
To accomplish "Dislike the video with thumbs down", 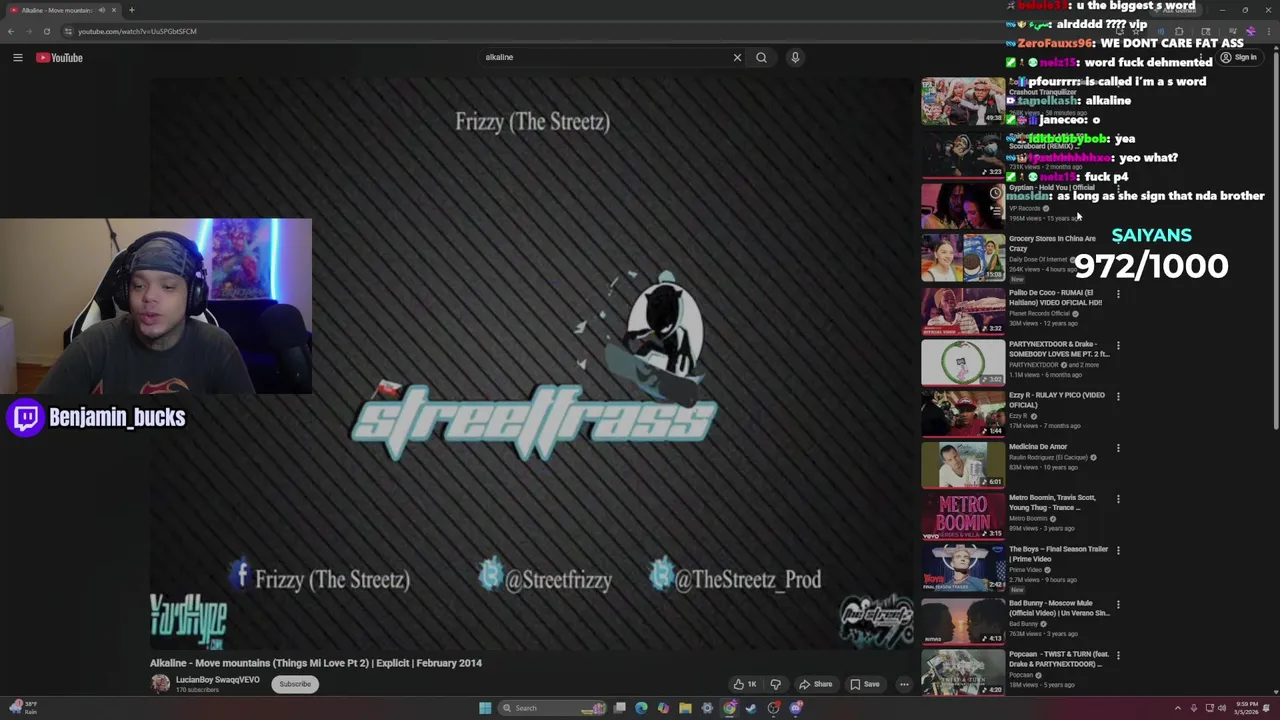I will pyautogui.click(x=775, y=684).
